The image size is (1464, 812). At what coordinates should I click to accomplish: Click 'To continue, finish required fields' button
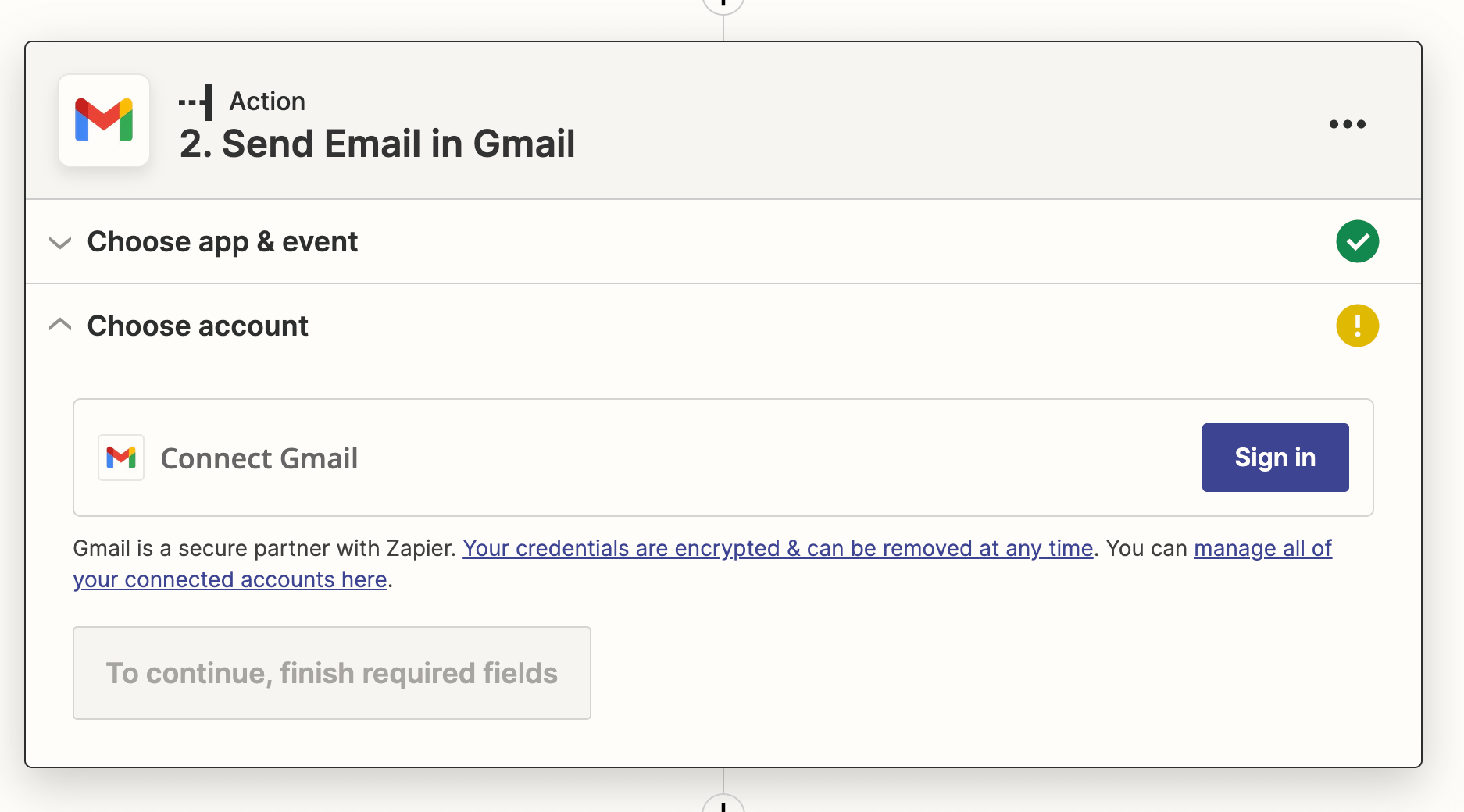pyautogui.click(x=332, y=673)
